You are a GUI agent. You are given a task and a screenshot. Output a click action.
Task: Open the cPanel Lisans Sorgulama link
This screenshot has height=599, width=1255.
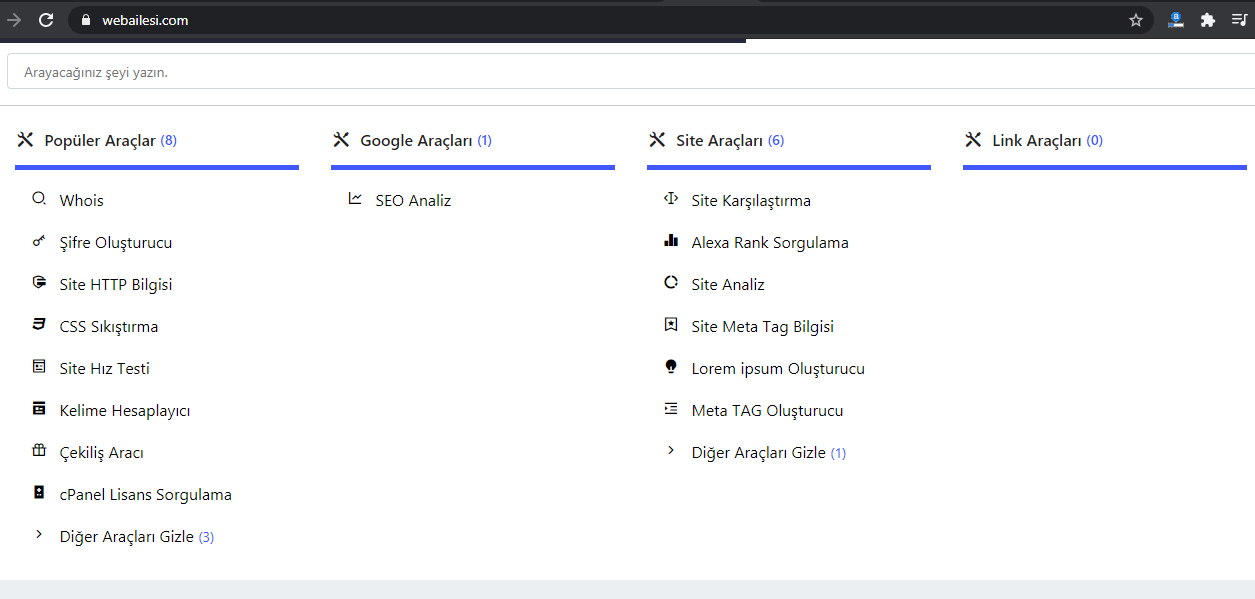tap(146, 495)
